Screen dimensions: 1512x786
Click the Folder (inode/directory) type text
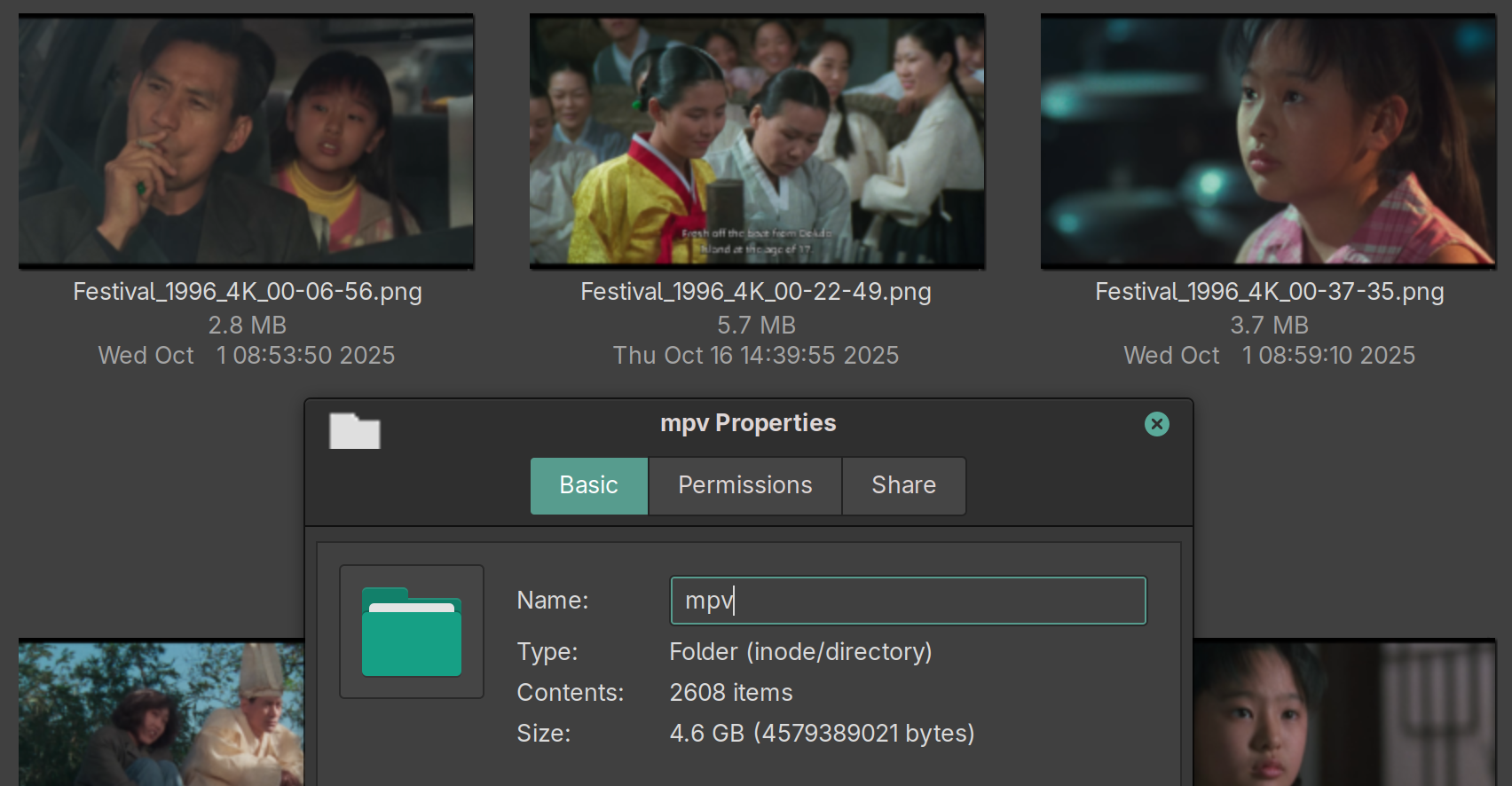tap(801, 652)
